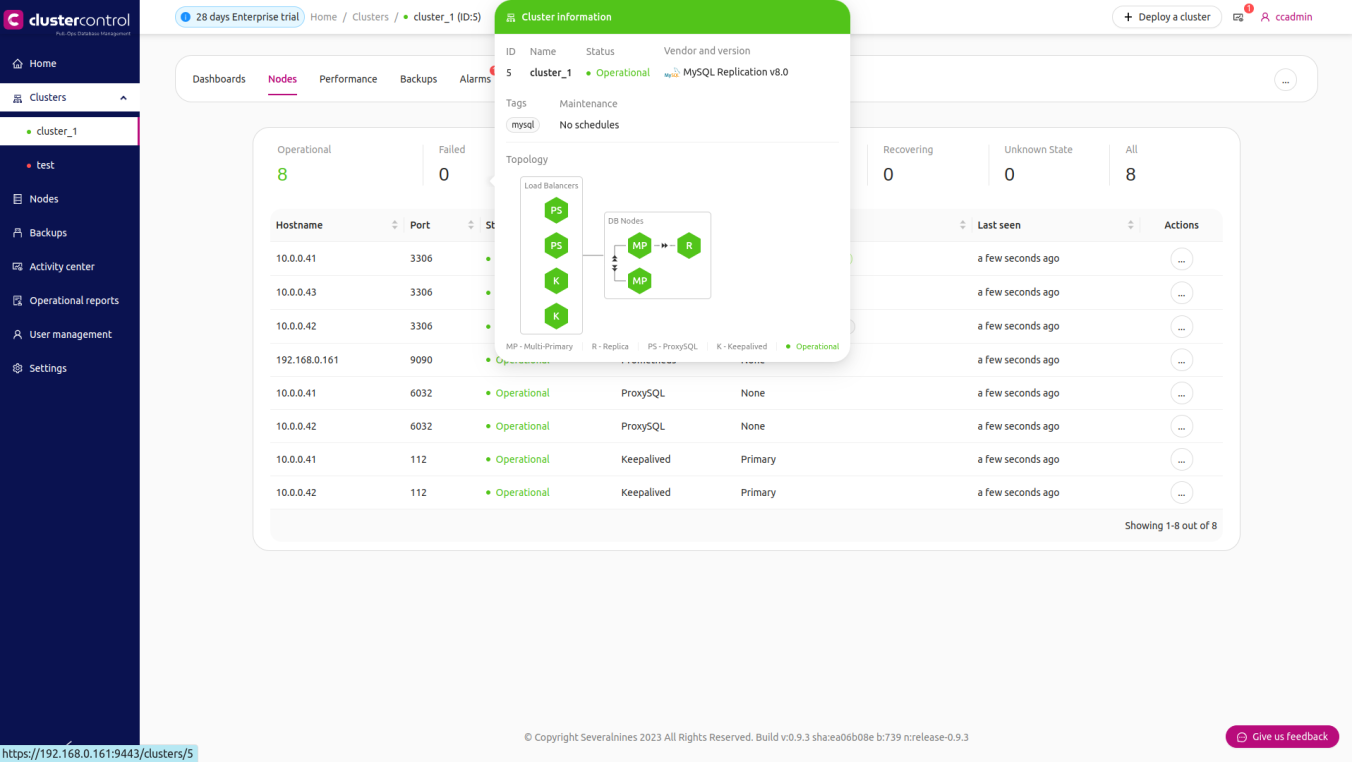Click the top PS ProxySQL hexagon in topology
Viewport: 1352px width, 762px height.
click(556, 210)
